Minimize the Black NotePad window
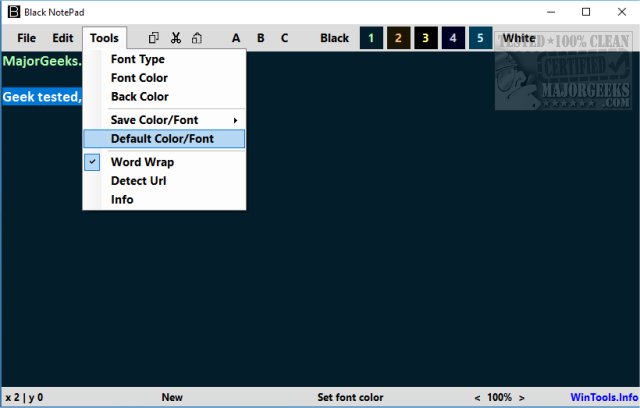Screen dimensions: 640x408 [x=551, y=12]
